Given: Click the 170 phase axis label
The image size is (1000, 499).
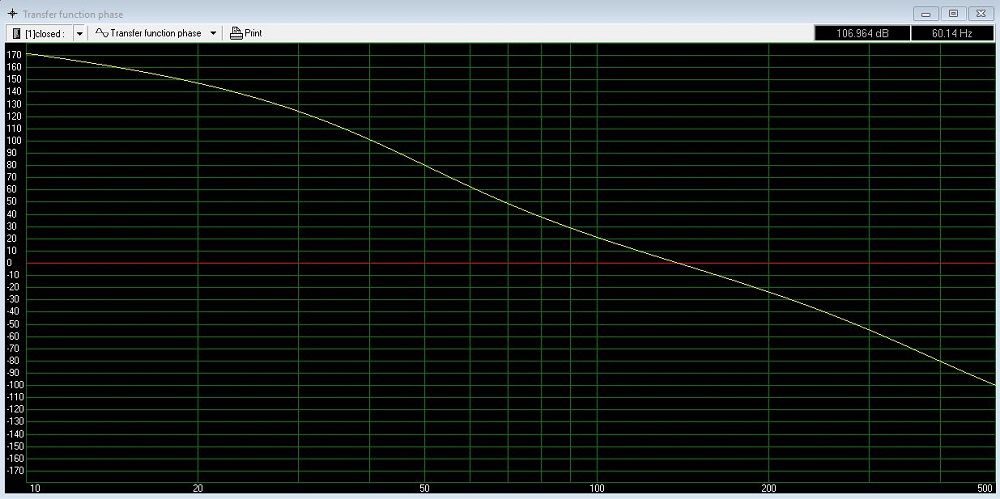Looking at the screenshot, I should (x=14, y=55).
